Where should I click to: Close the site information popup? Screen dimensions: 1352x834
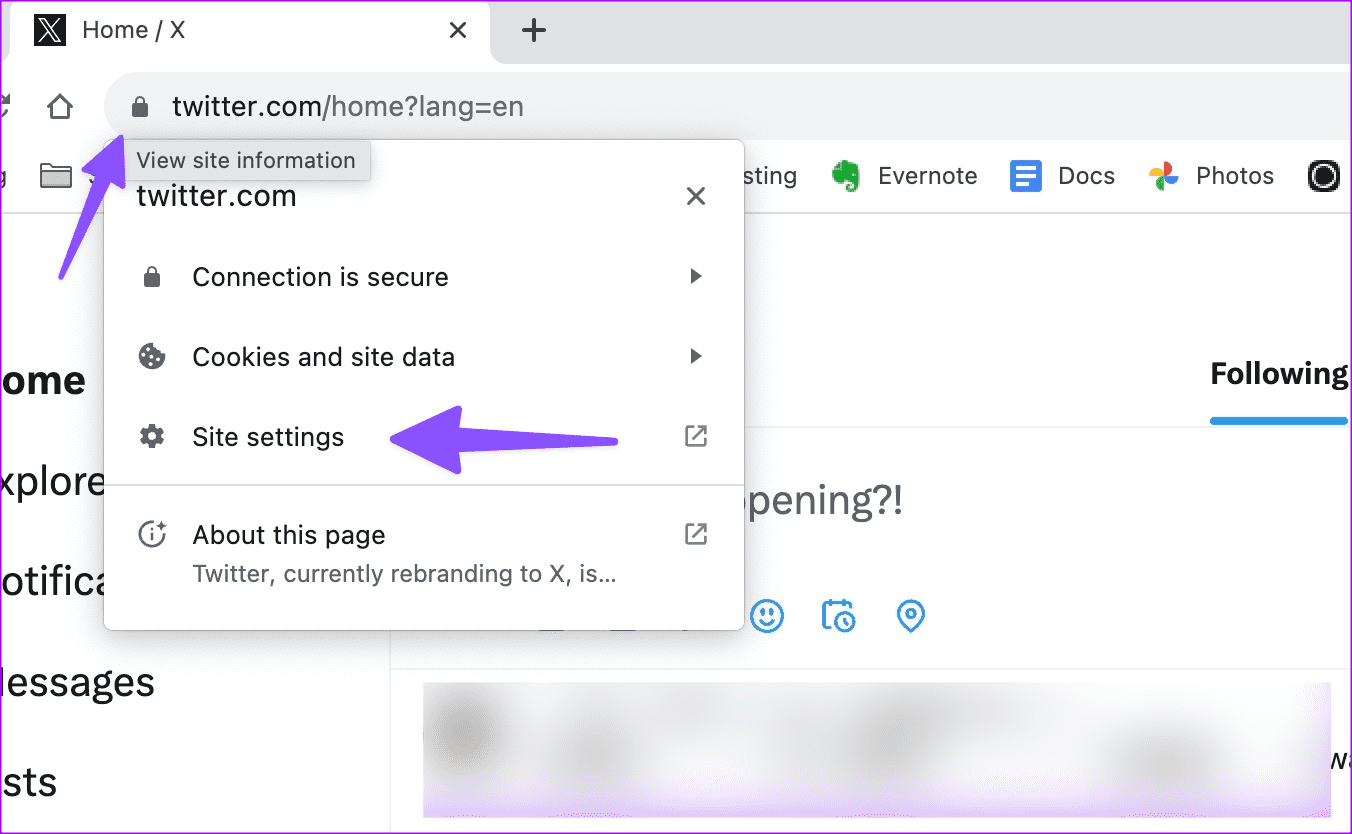(x=696, y=196)
